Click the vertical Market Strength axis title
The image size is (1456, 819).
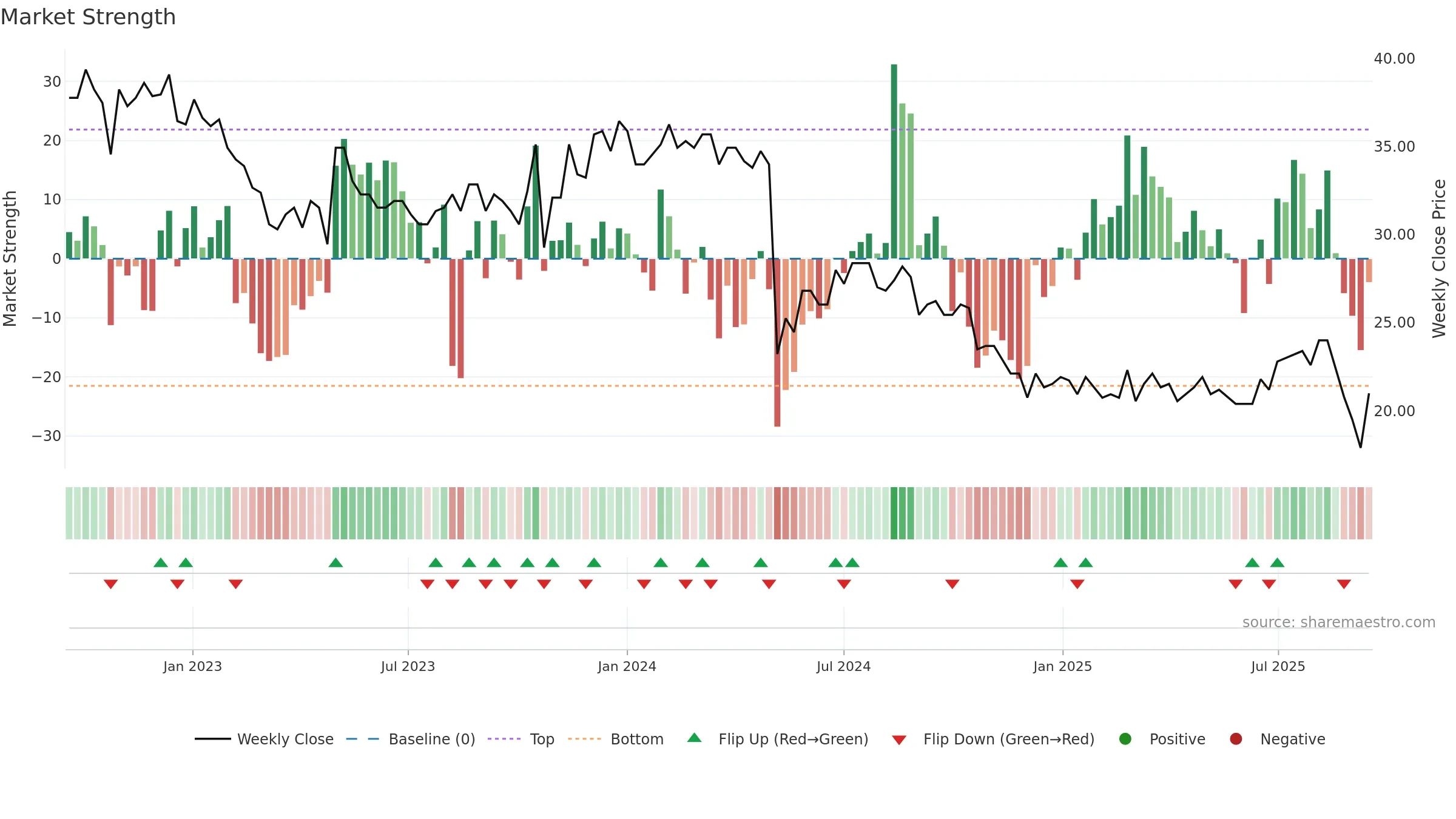point(10,258)
